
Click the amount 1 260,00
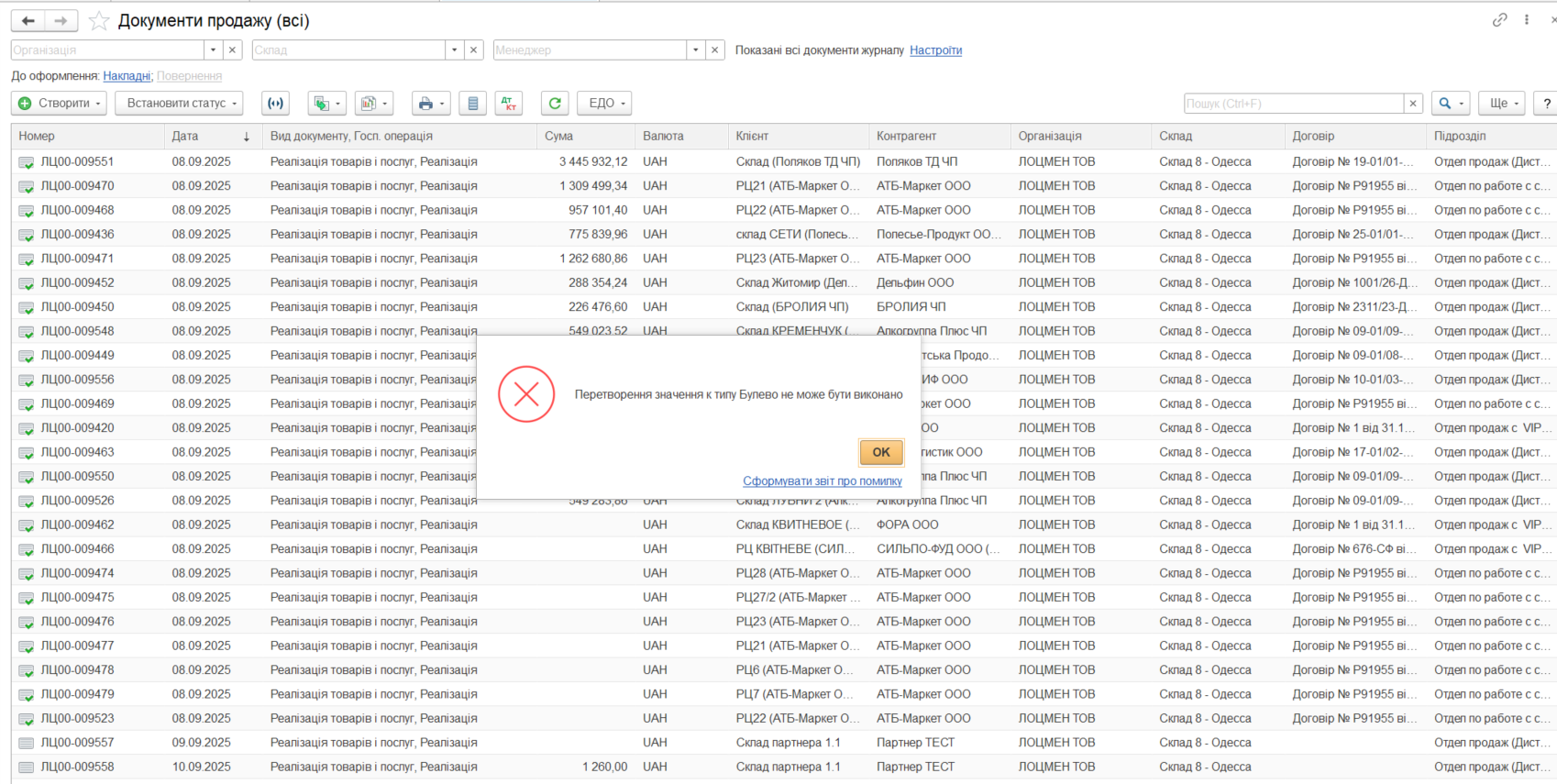coord(605,767)
